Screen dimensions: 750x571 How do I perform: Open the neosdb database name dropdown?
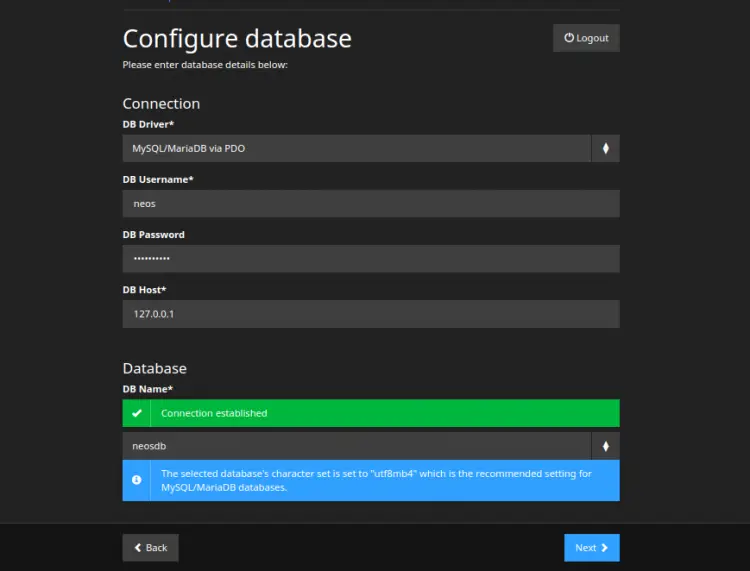(357, 446)
